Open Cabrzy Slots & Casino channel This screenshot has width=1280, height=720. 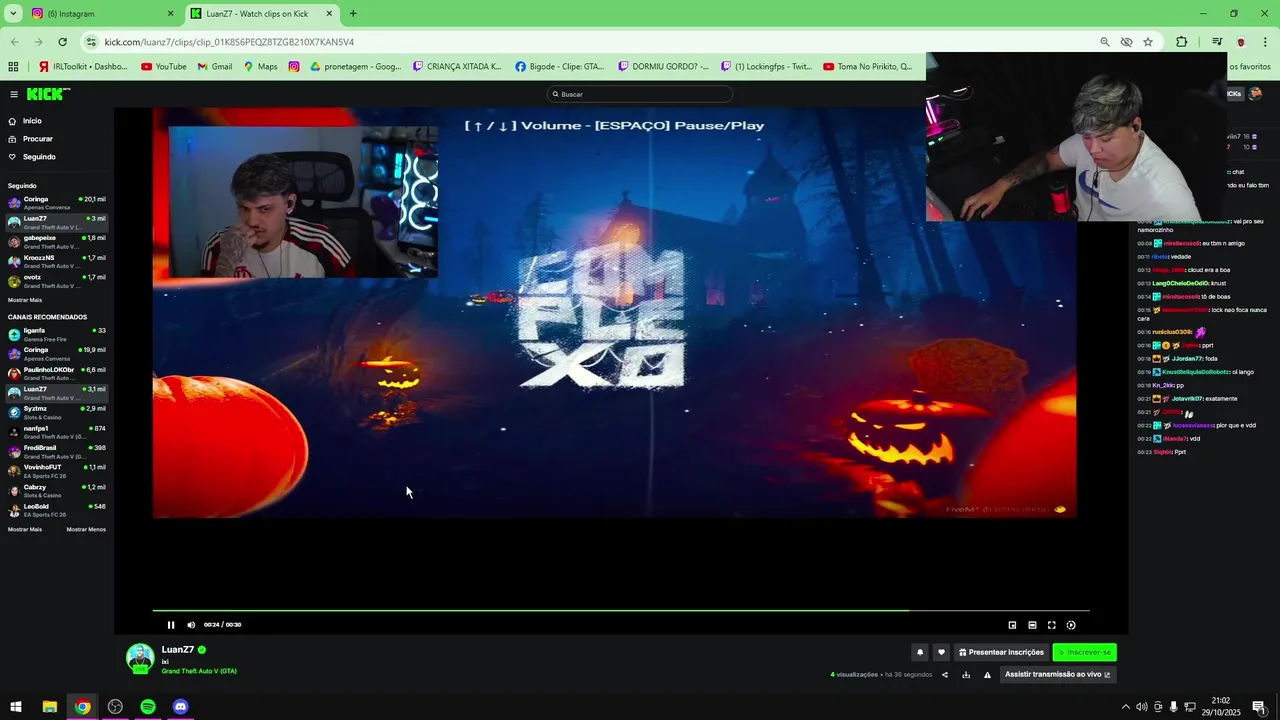(x=57, y=491)
